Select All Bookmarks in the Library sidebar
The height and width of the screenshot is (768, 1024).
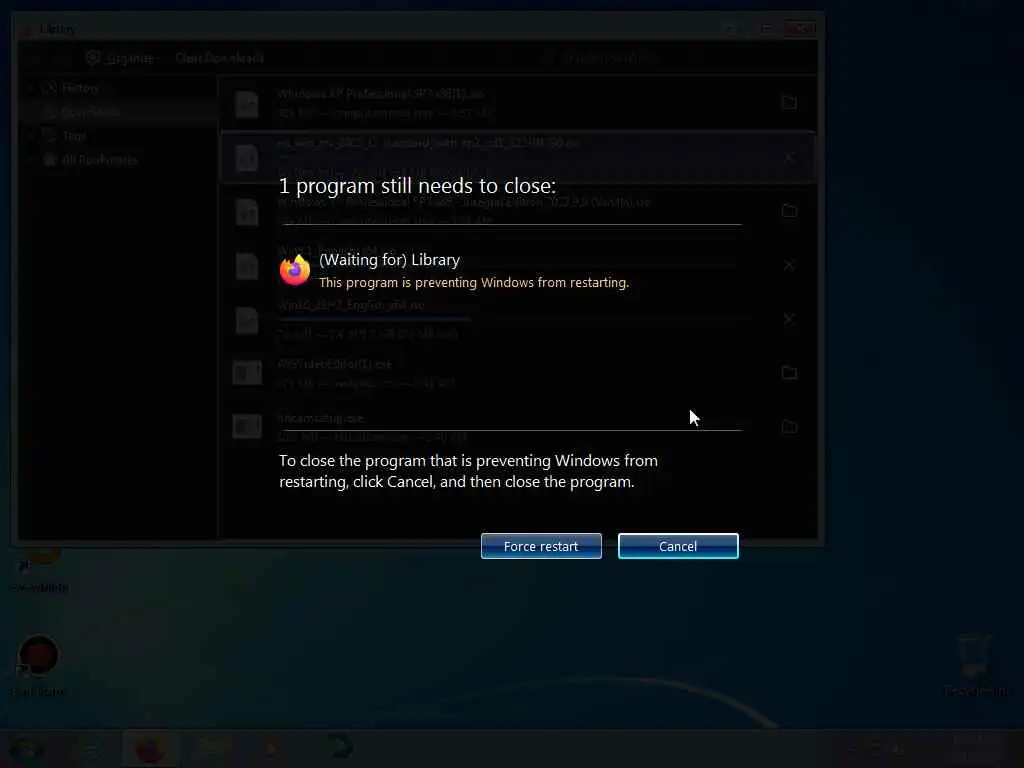click(99, 159)
